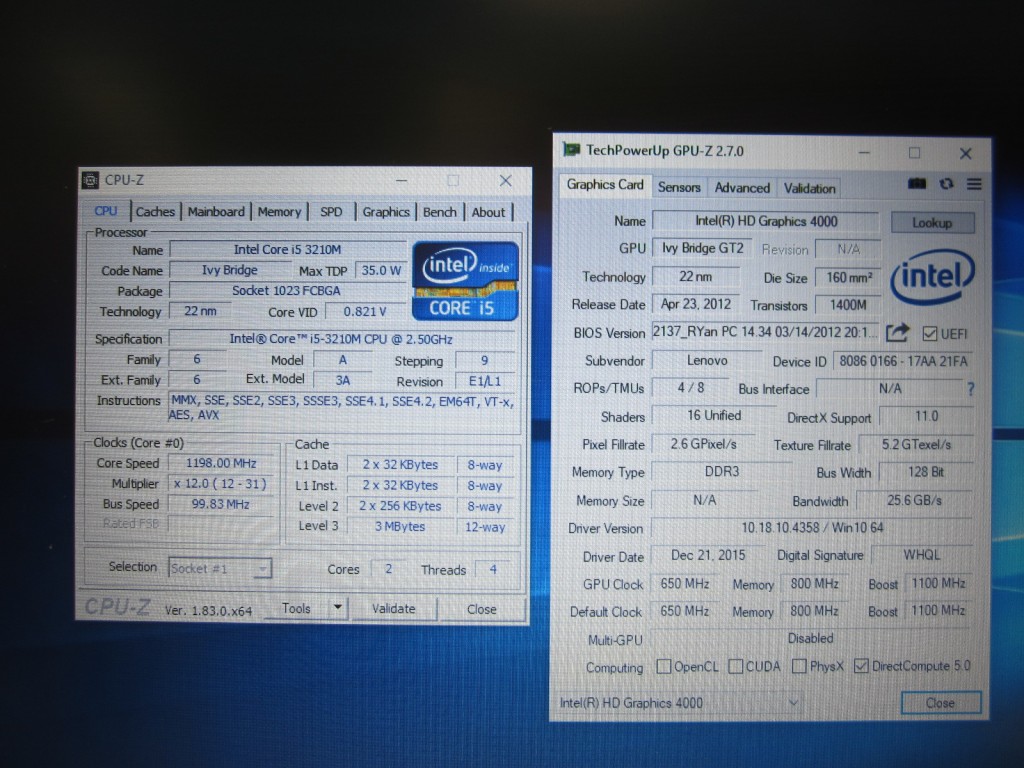This screenshot has height=768, width=1024.
Task: Toggle the CUDA checkbox
Action: coord(735,666)
